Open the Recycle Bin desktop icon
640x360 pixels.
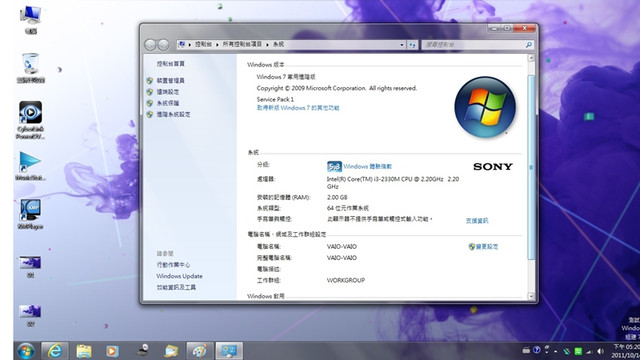(x=31, y=68)
